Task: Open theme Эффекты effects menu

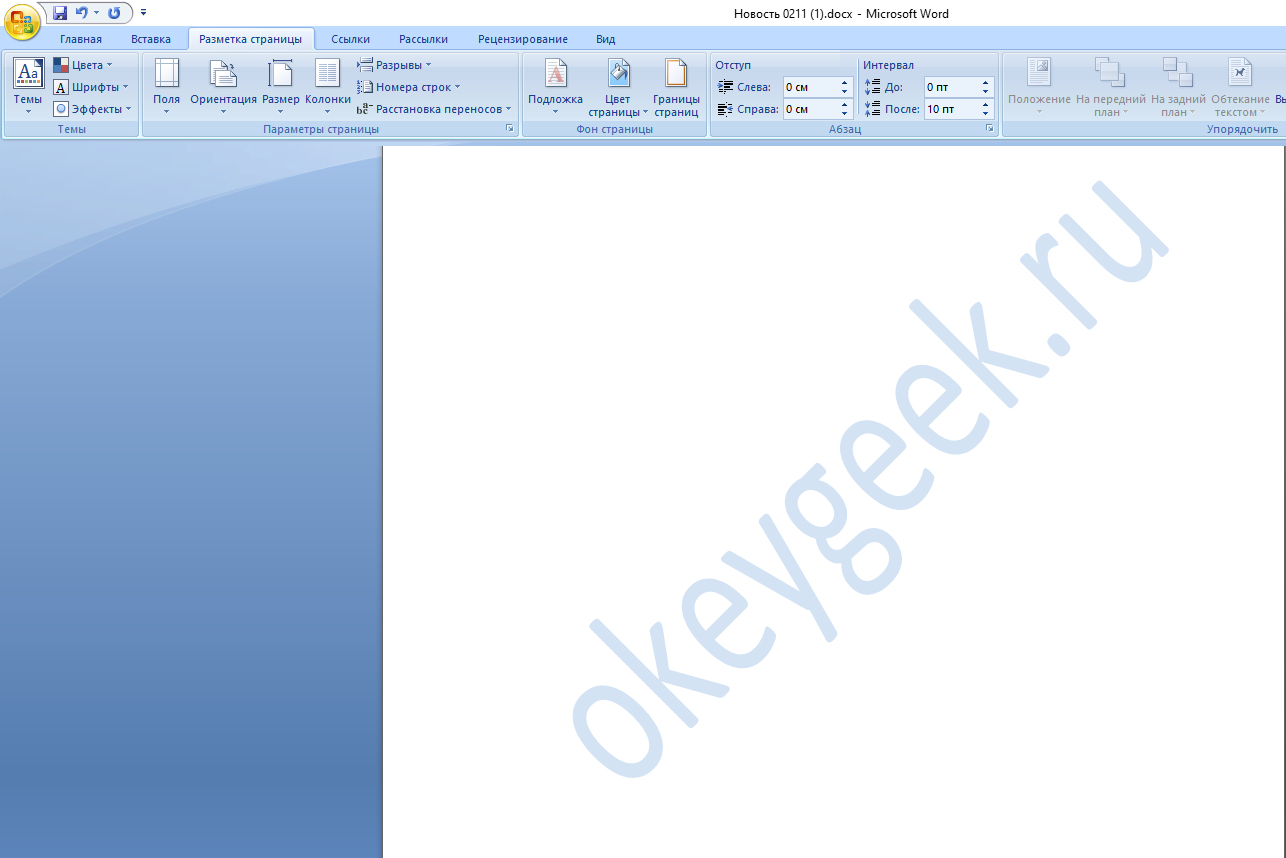Action: [92, 109]
